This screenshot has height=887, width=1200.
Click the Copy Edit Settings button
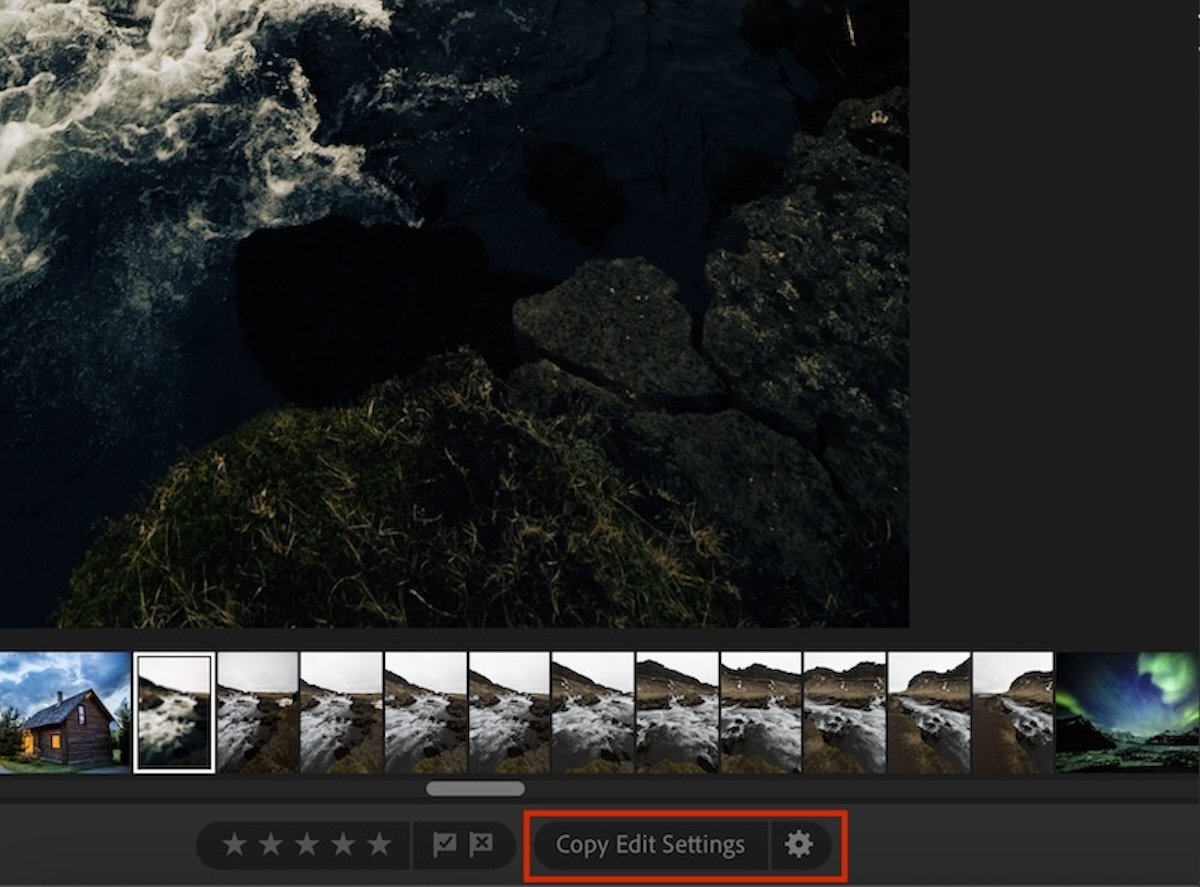(650, 844)
